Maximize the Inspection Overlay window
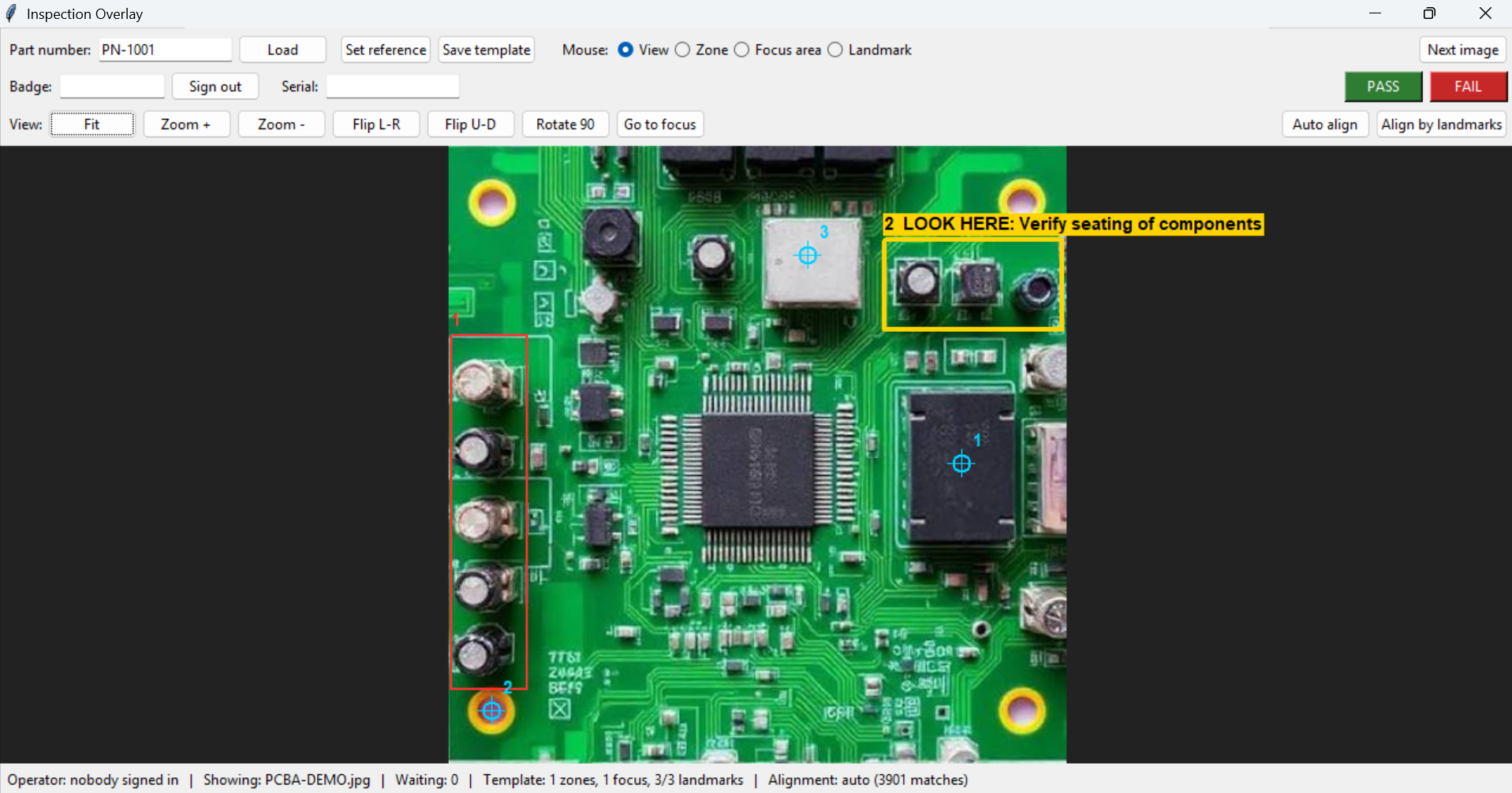The image size is (1512, 793). pos(1429,13)
